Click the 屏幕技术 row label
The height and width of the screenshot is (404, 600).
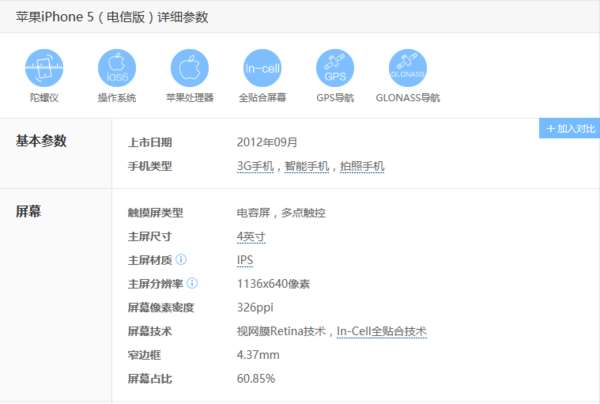click(x=150, y=331)
